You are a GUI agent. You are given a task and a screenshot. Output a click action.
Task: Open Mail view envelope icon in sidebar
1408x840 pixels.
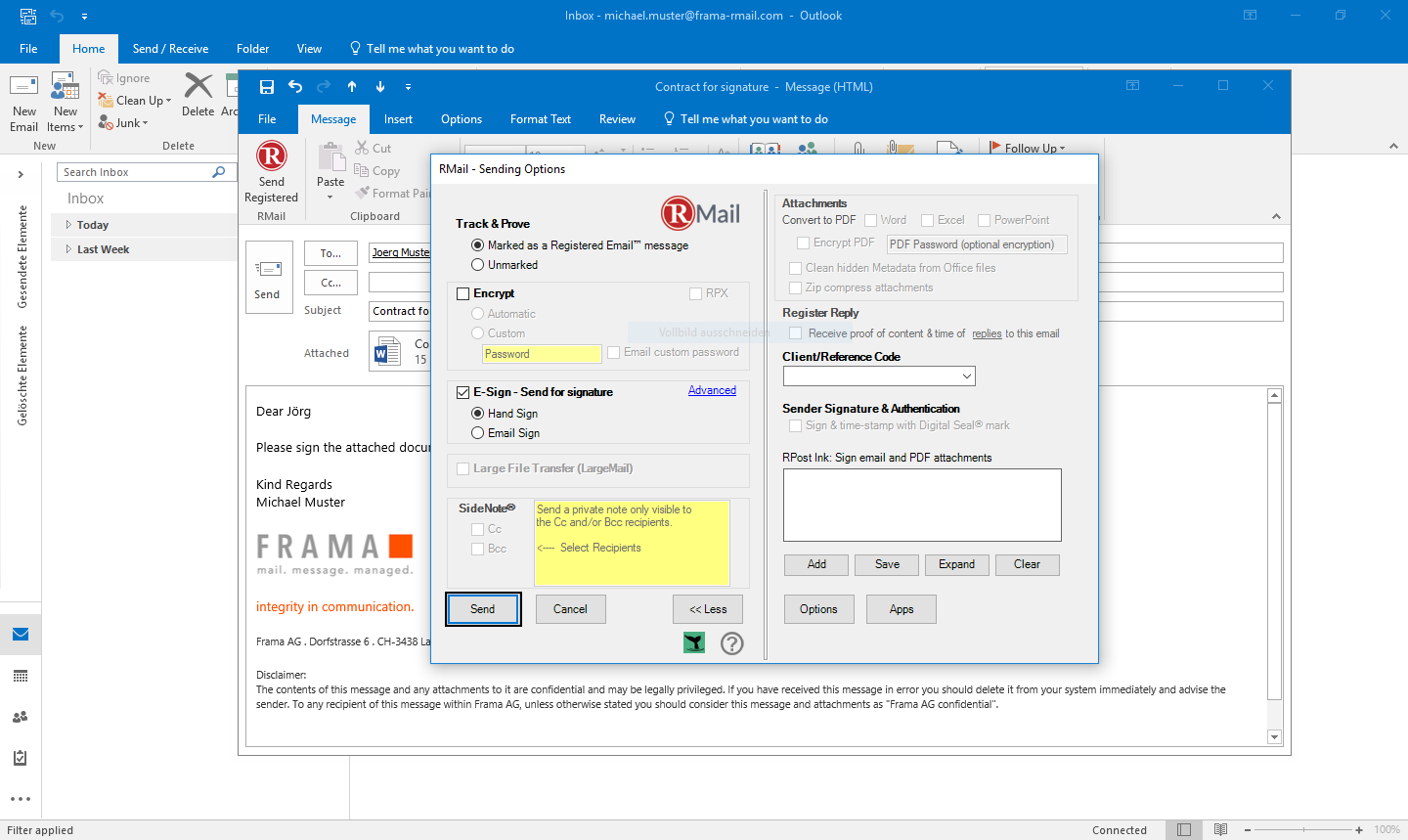click(x=21, y=635)
